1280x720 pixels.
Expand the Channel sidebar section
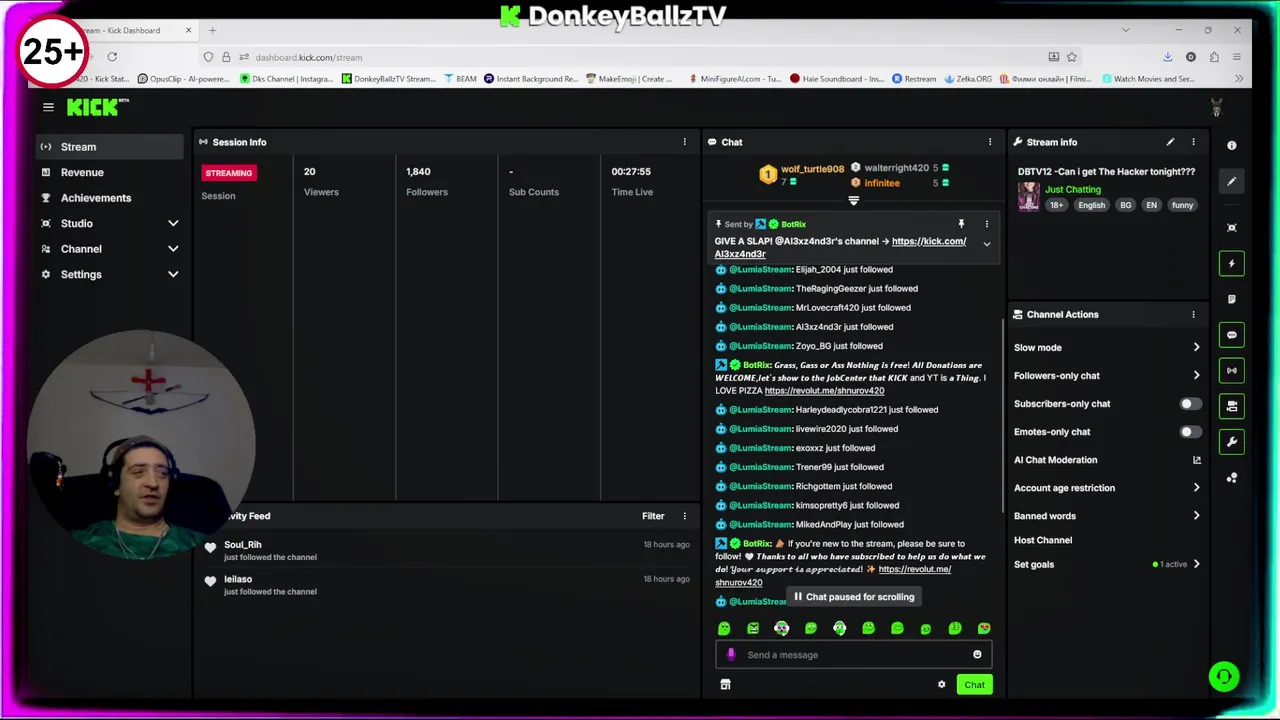173,249
